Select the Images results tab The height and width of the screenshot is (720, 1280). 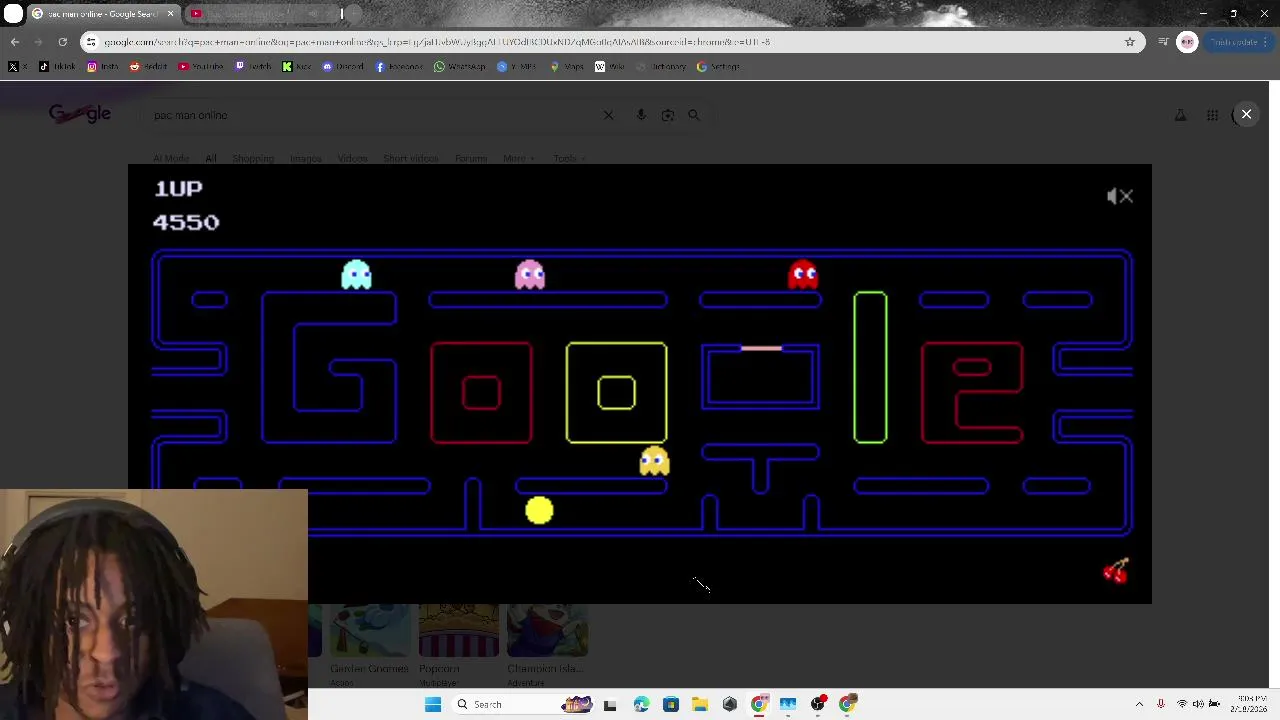click(305, 158)
